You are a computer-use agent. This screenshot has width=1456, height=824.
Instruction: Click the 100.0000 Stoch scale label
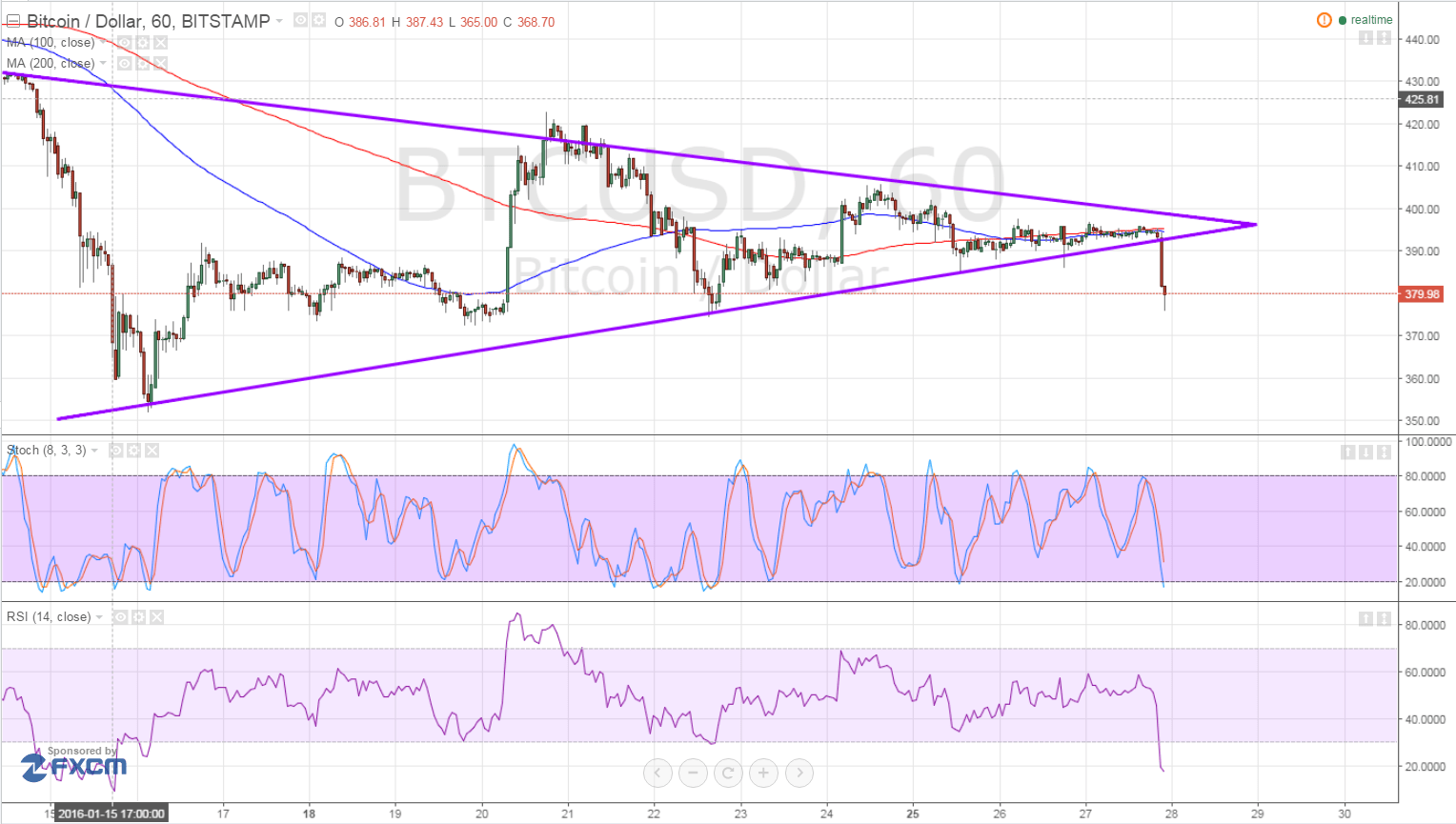[x=1426, y=442]
